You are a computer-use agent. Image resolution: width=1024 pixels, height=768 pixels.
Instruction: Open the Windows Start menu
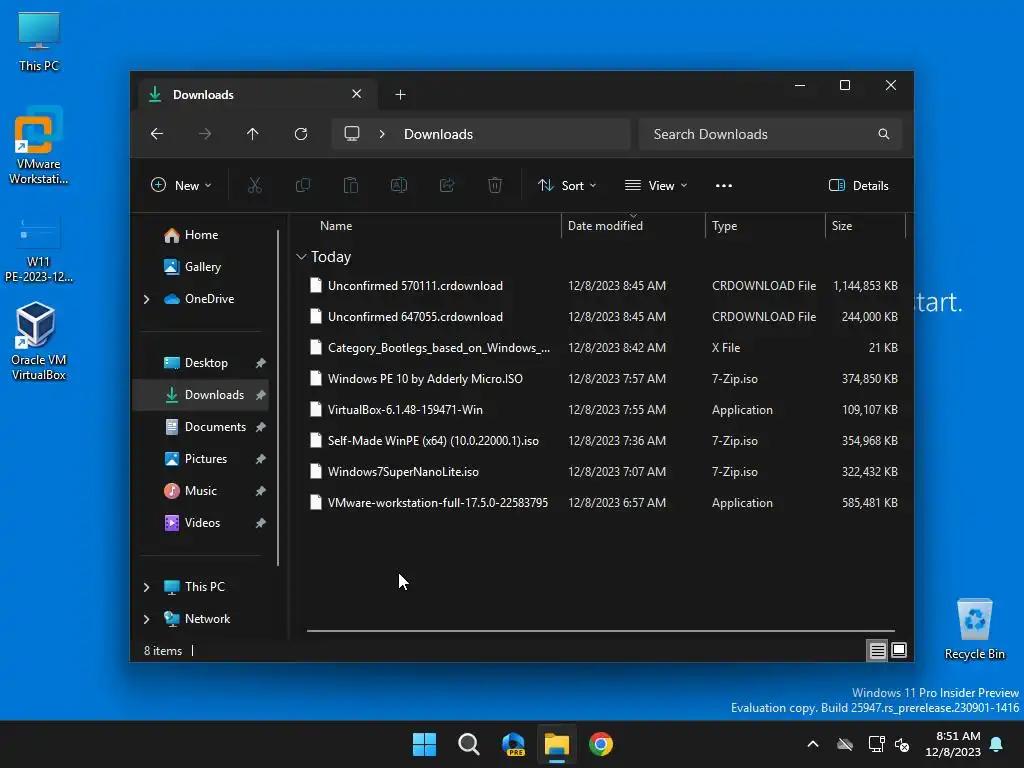[424, 744]
